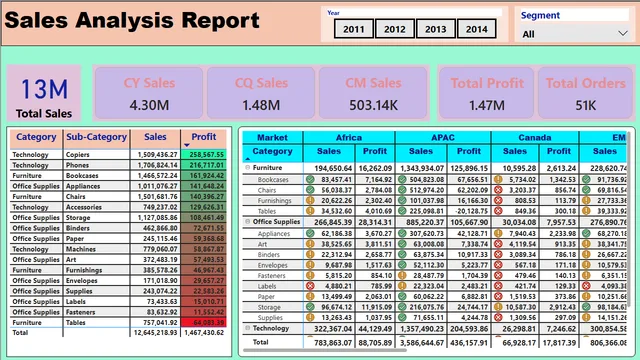The image size is (640, 360).
Task: Click the Phones sub-category cell
Action: click(x=97, y=165)
